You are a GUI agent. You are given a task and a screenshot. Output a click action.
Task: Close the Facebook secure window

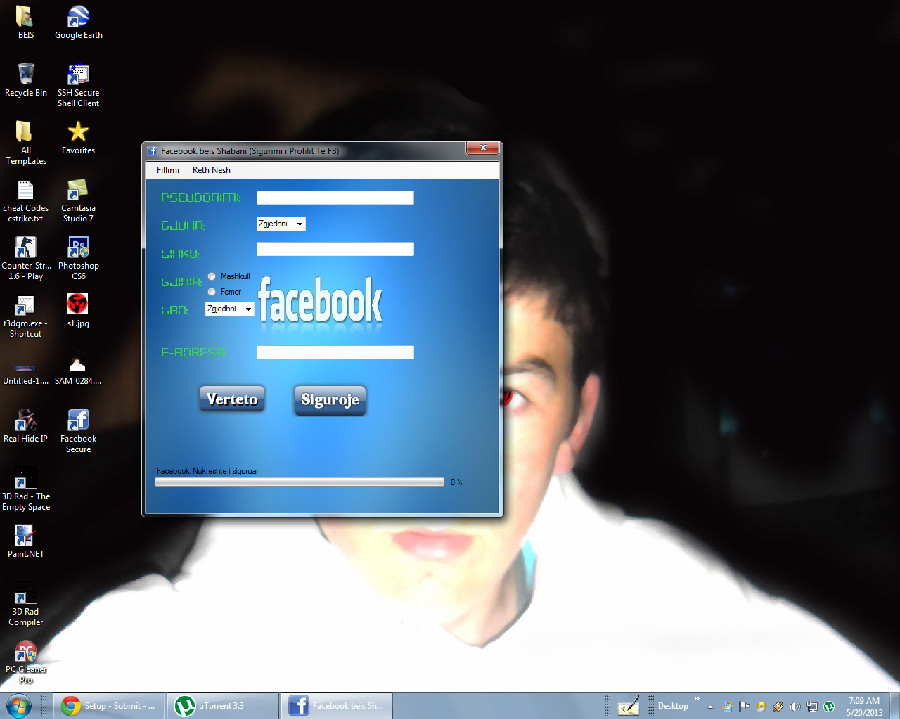[483, 148]
